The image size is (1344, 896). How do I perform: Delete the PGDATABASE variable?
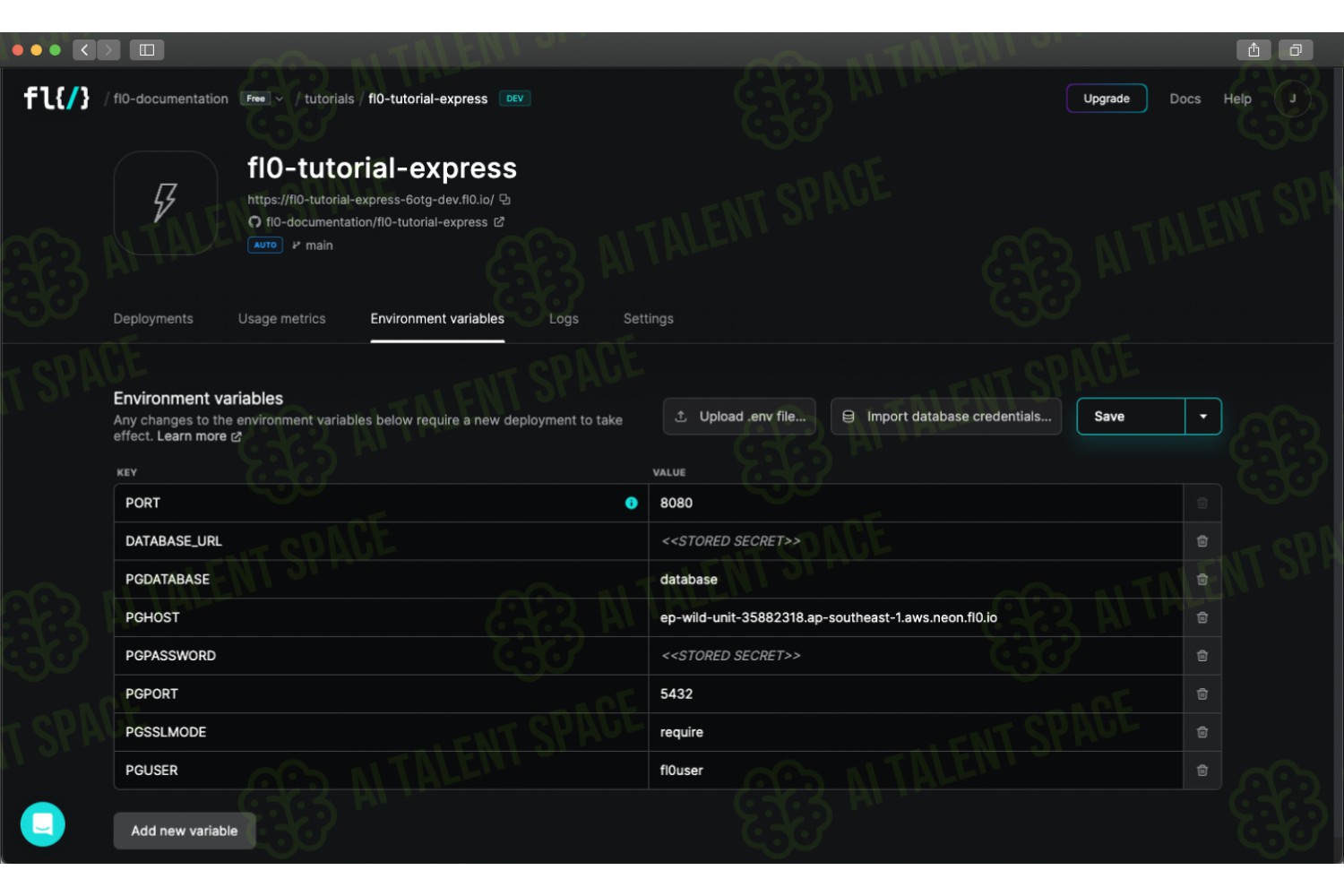click(1202, 580)
